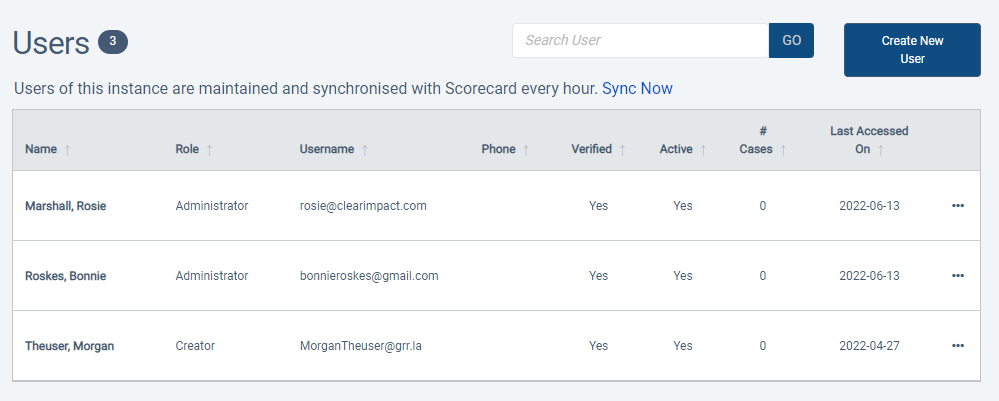Open options menu for Marshall, Rosie
This screenshot has height=401, width=999.
tap(958, 206)
